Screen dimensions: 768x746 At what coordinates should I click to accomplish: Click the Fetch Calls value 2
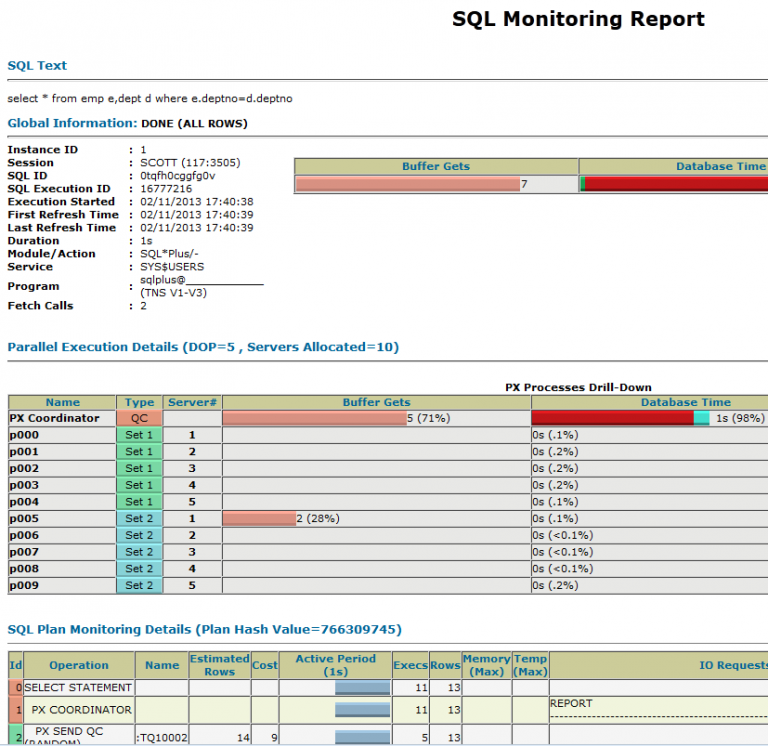click(143, 306)
